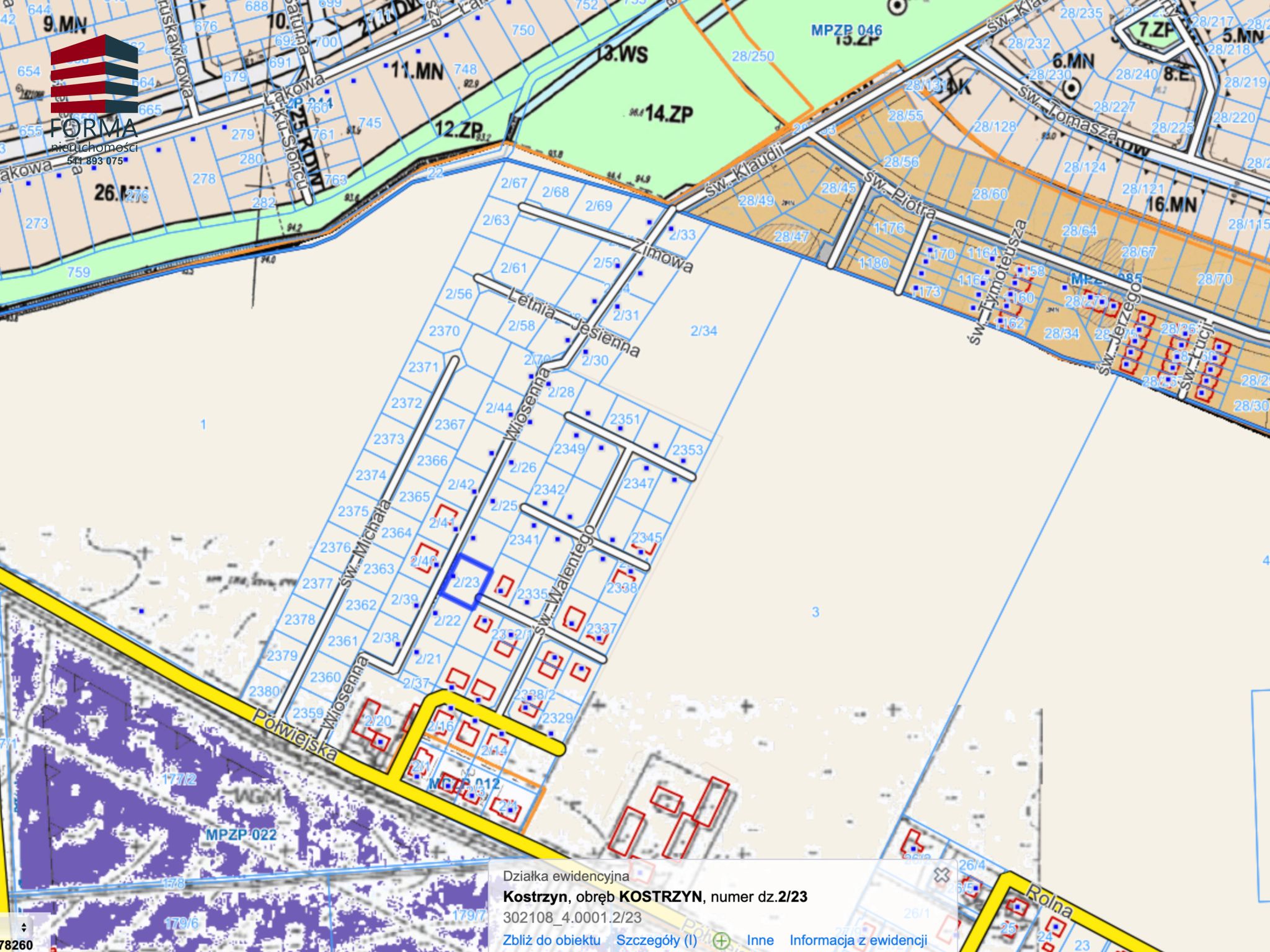Select the highlighted blue parcel 2/23

(466, 582)
